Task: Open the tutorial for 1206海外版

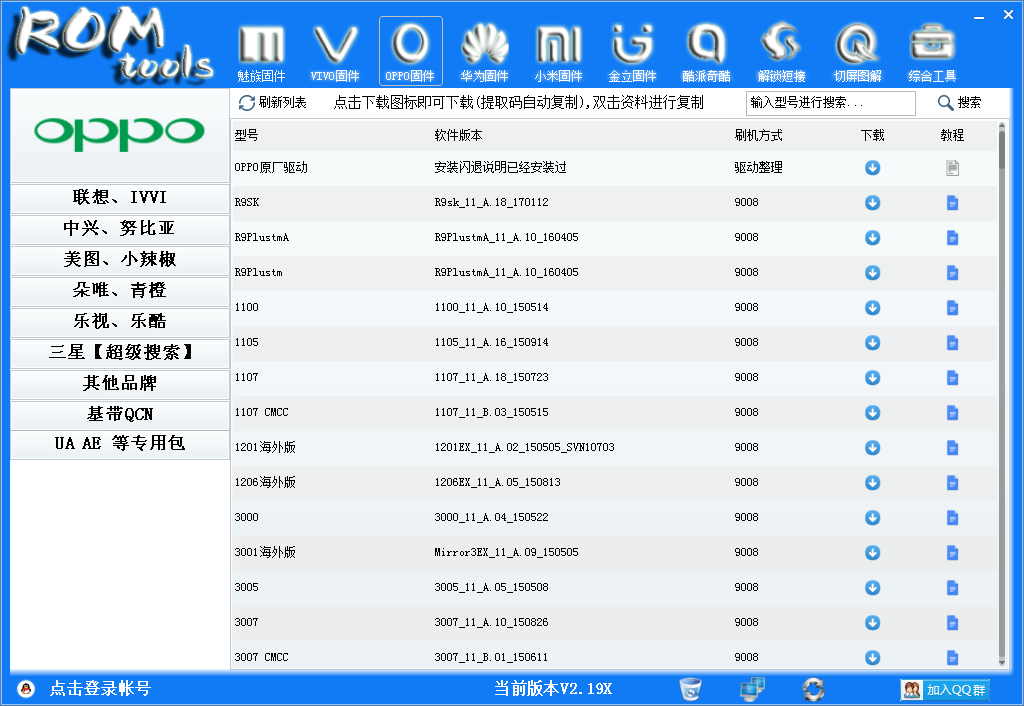Action: [x=952, y=483]
